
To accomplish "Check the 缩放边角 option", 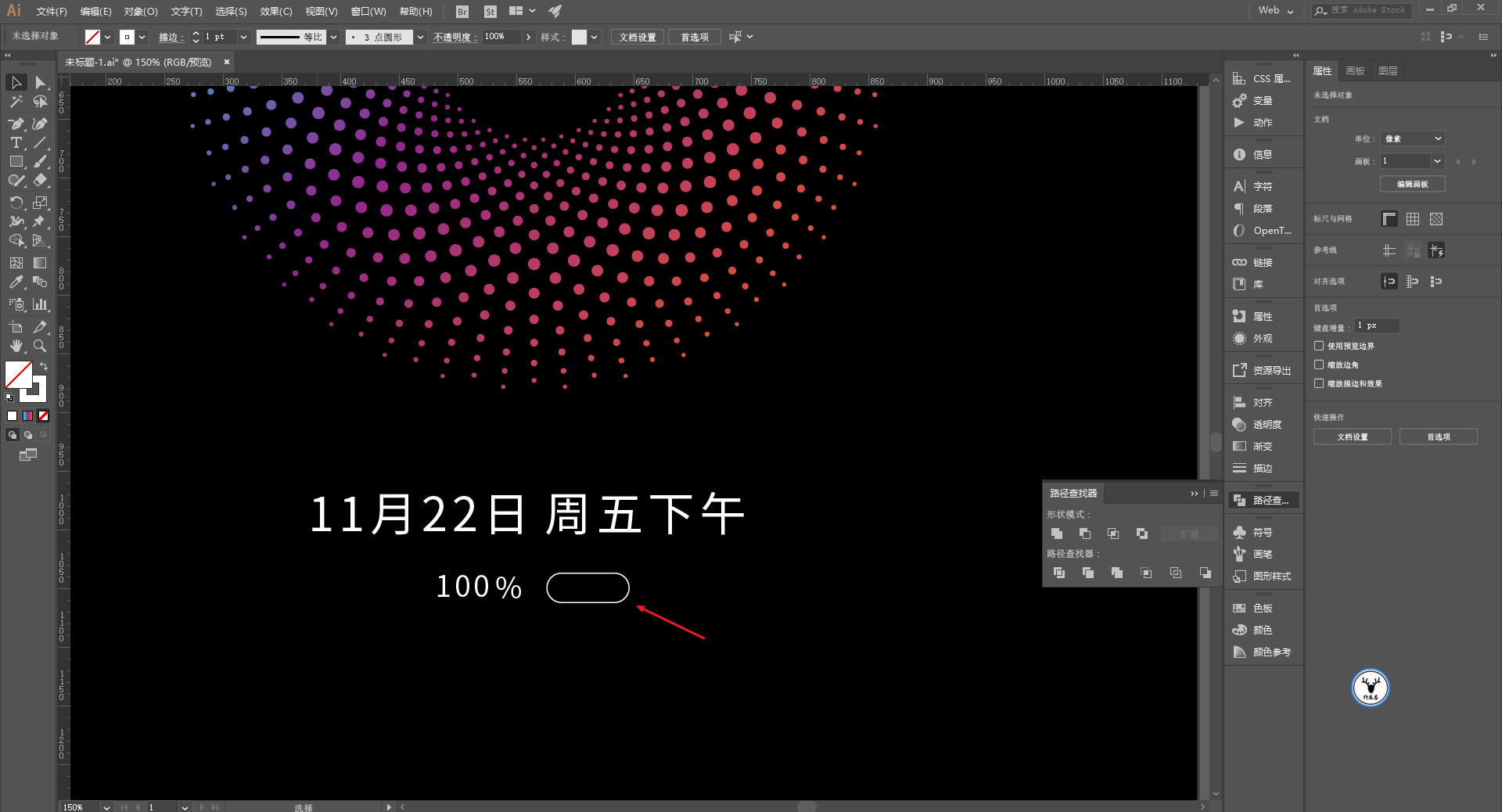I will pos(1319,365).
